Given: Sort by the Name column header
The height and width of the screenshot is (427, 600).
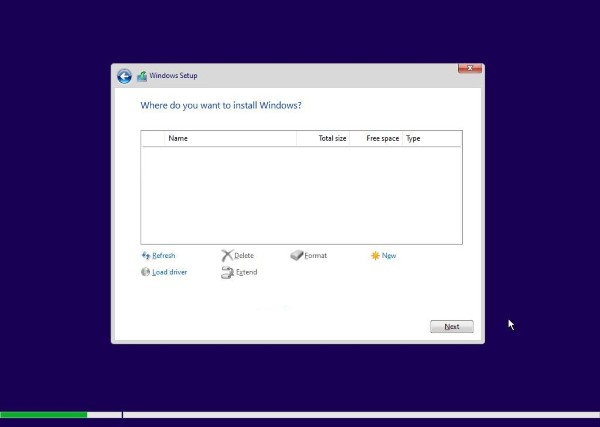Looking at the screenshot, I should (x=230, y=139).
